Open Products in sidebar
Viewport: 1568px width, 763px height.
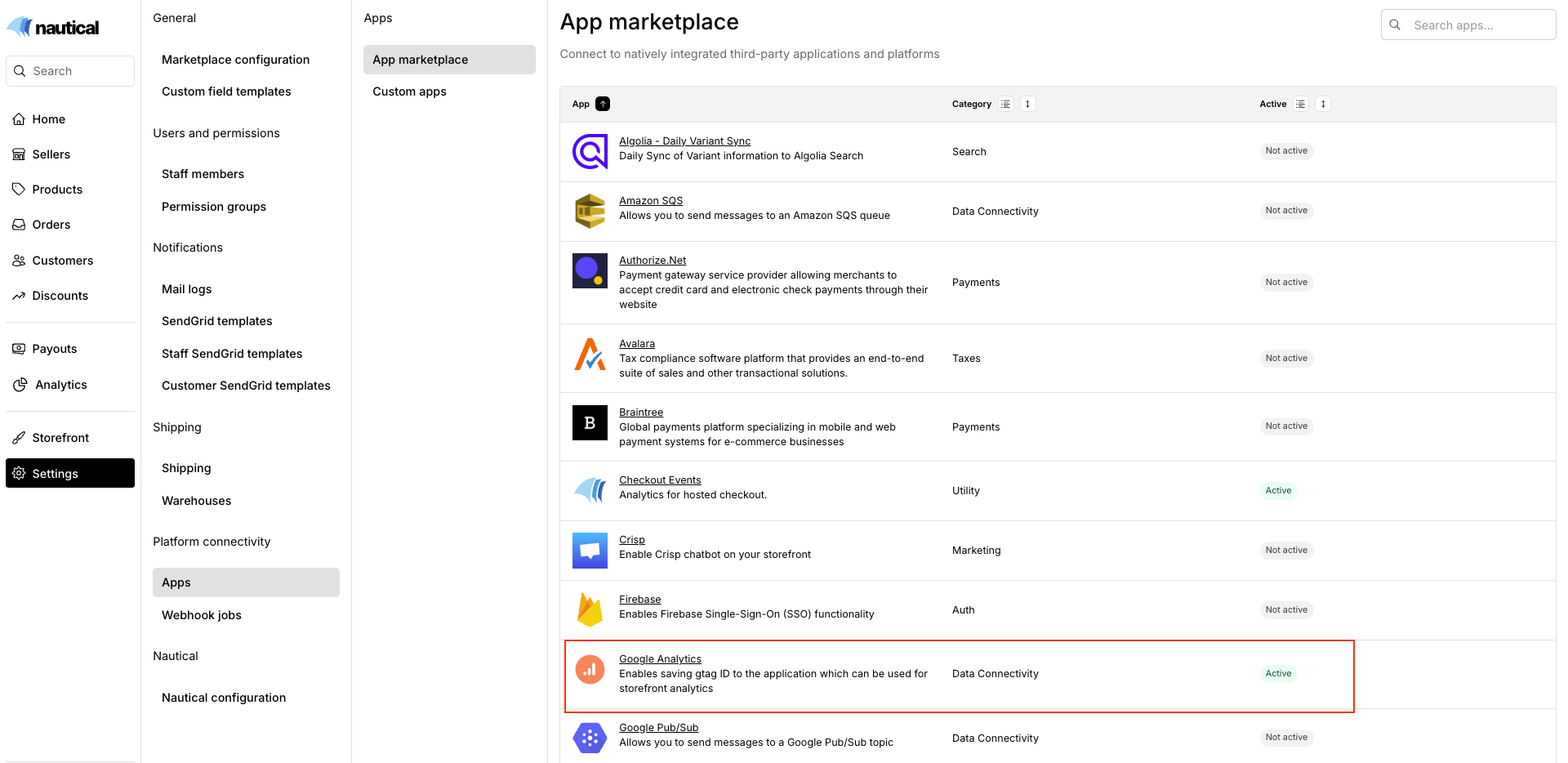tap(70, 190)
